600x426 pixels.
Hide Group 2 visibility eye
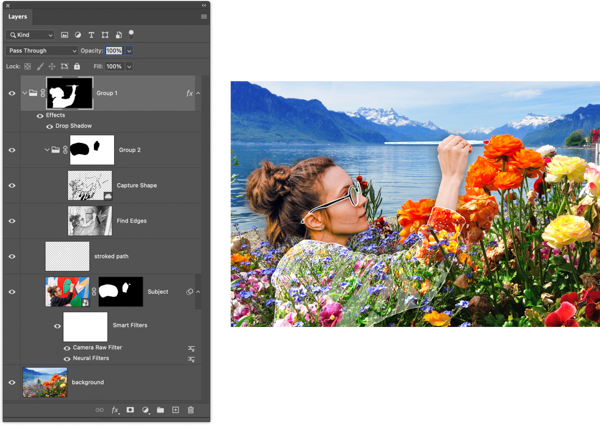point(12,150)
